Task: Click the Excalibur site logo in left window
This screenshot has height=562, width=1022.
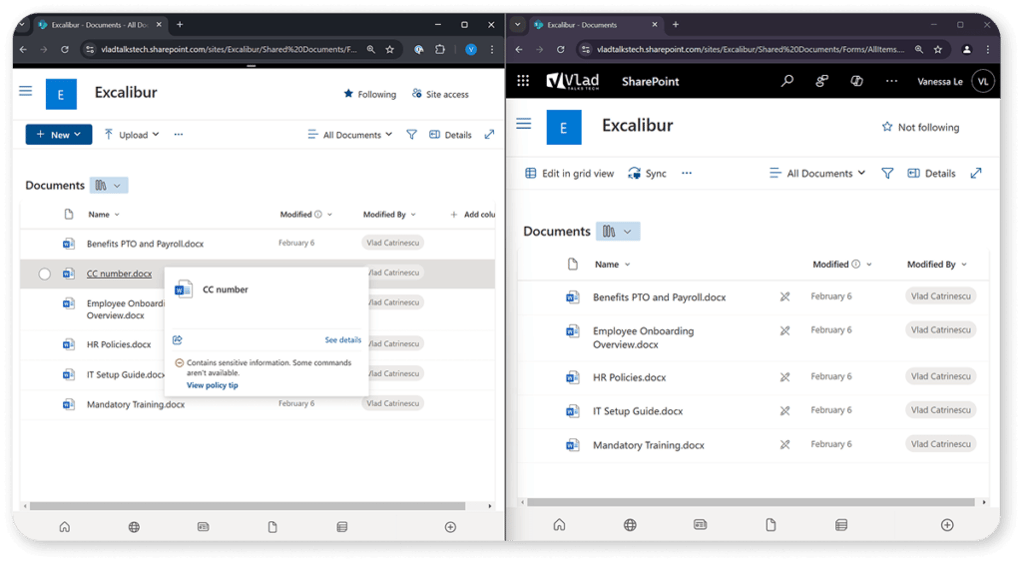Action: pos(61,94)
